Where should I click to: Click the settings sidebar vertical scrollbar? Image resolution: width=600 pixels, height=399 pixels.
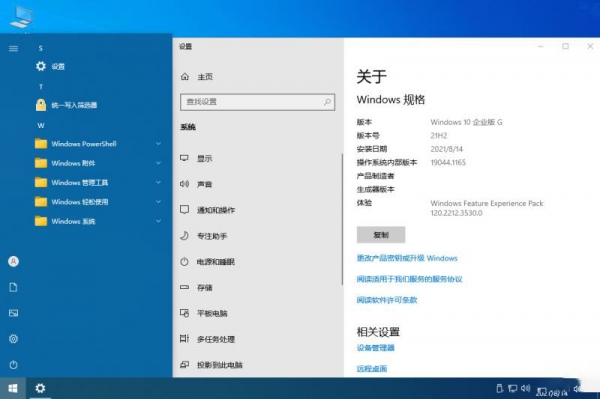pyautogui.click(x=342, y=219)
